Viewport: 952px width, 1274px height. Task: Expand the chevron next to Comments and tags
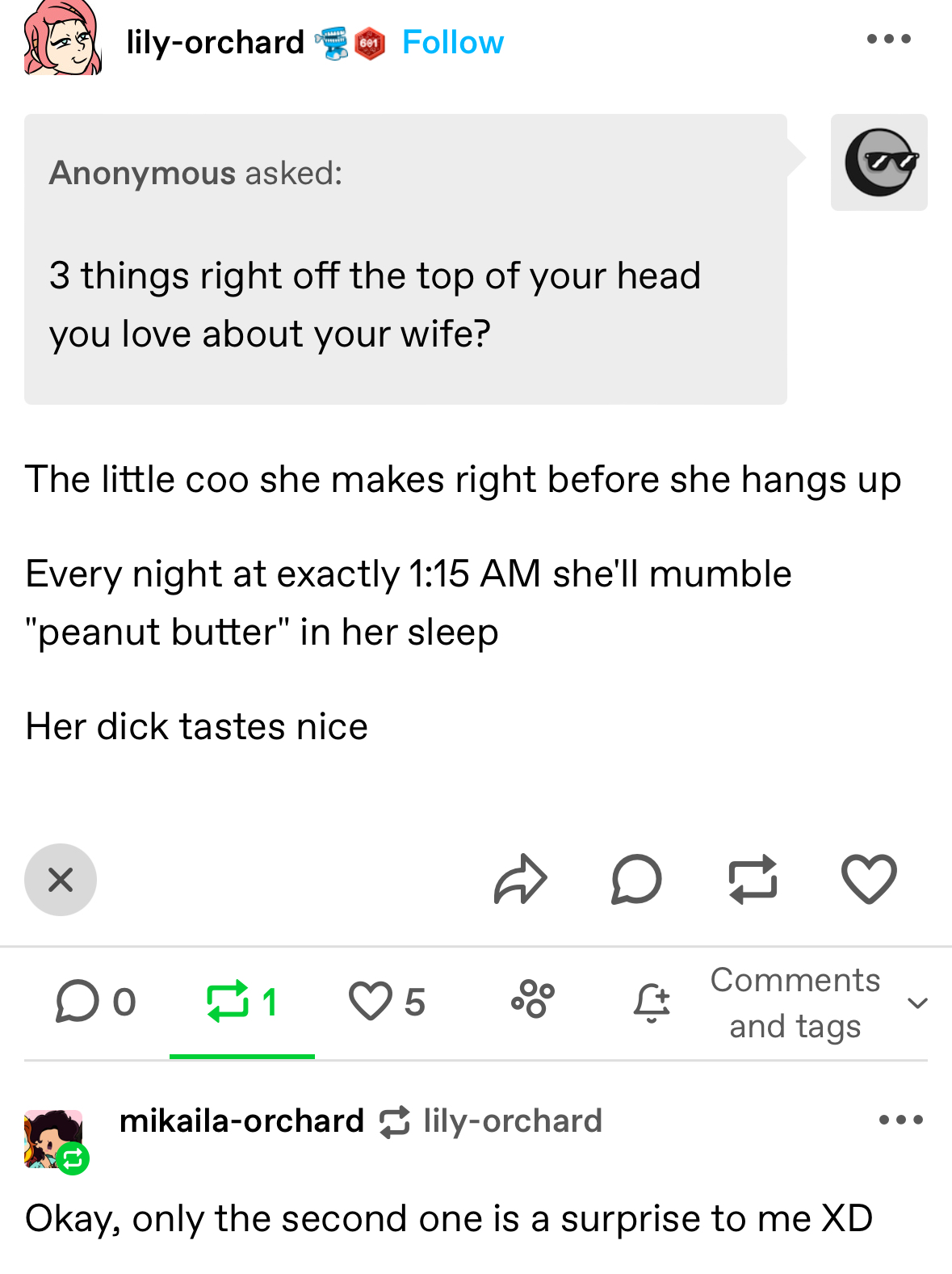tap(917, 1003)
